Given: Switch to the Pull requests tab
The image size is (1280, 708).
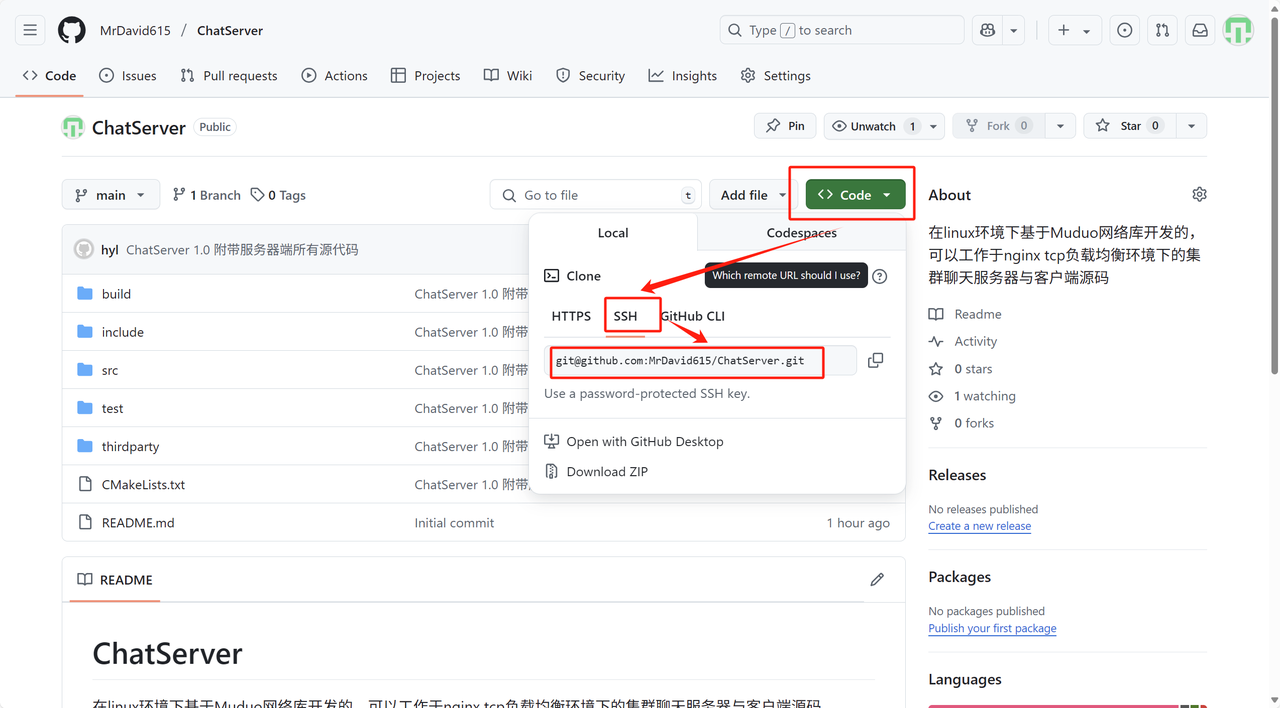Looking at the screenshot, I should (229, 75).
